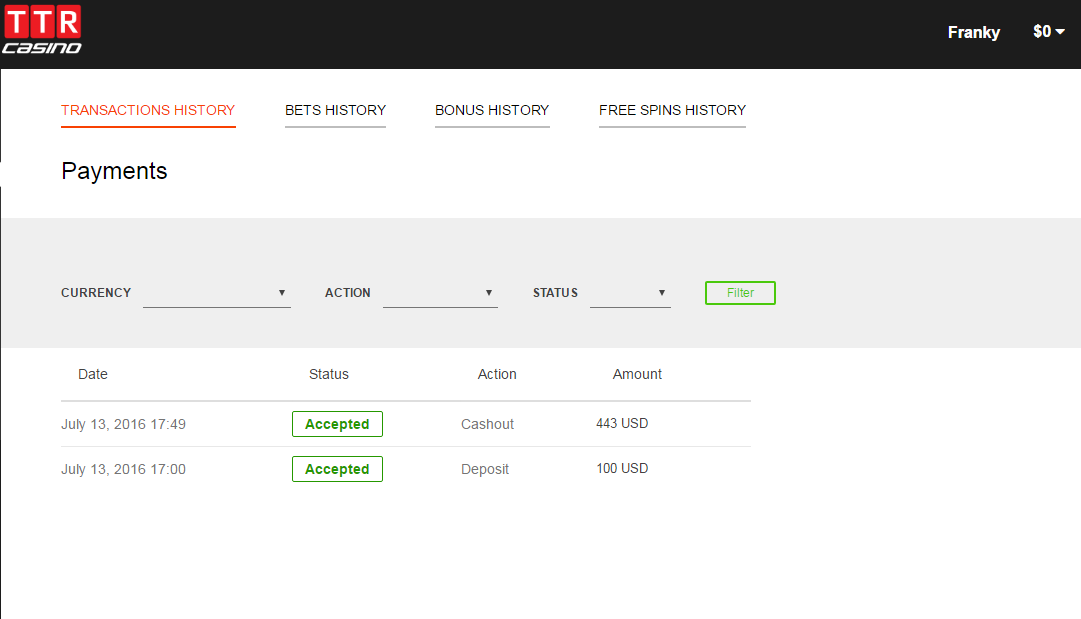Click the Franky username
Screen dimensions: 1081x619
coord(973,32)
